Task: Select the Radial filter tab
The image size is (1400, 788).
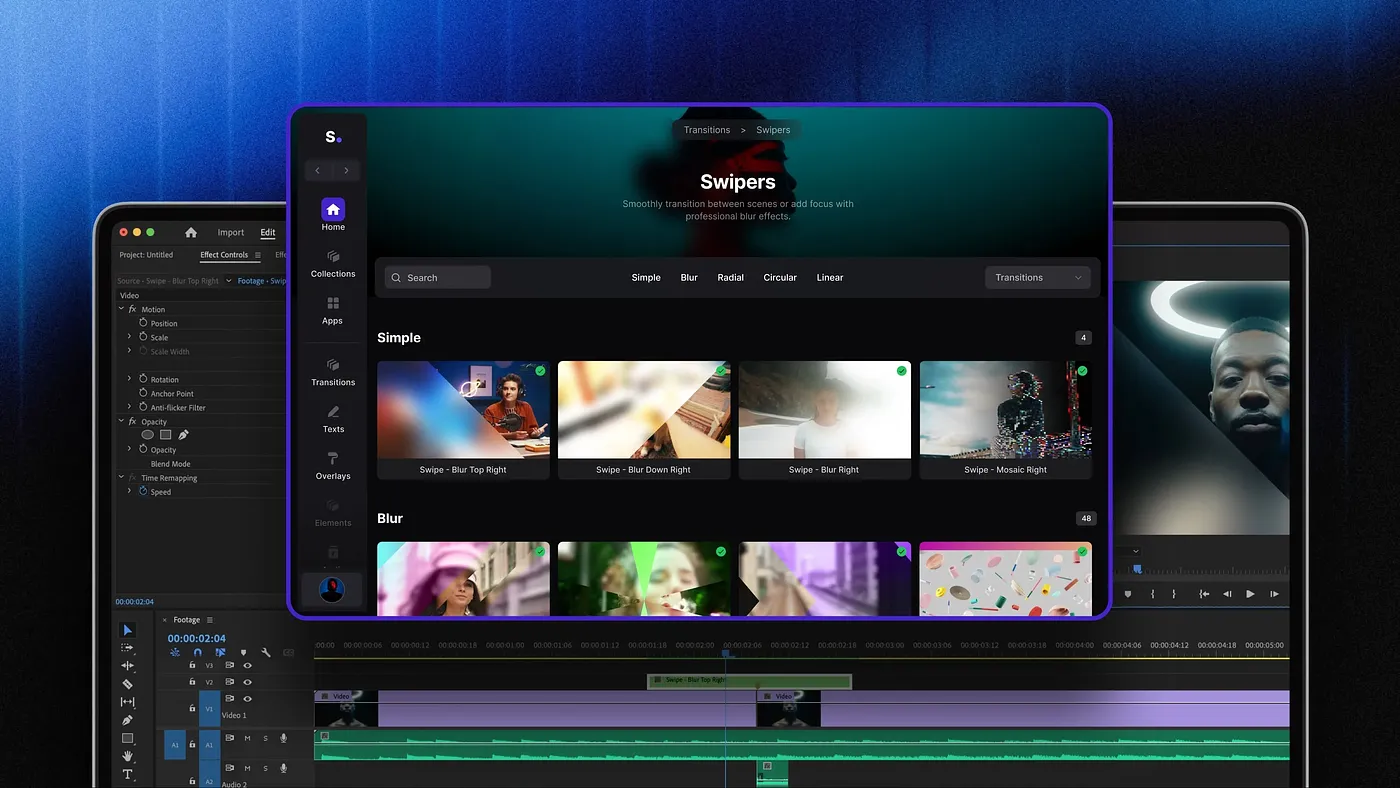Action: 730,278
